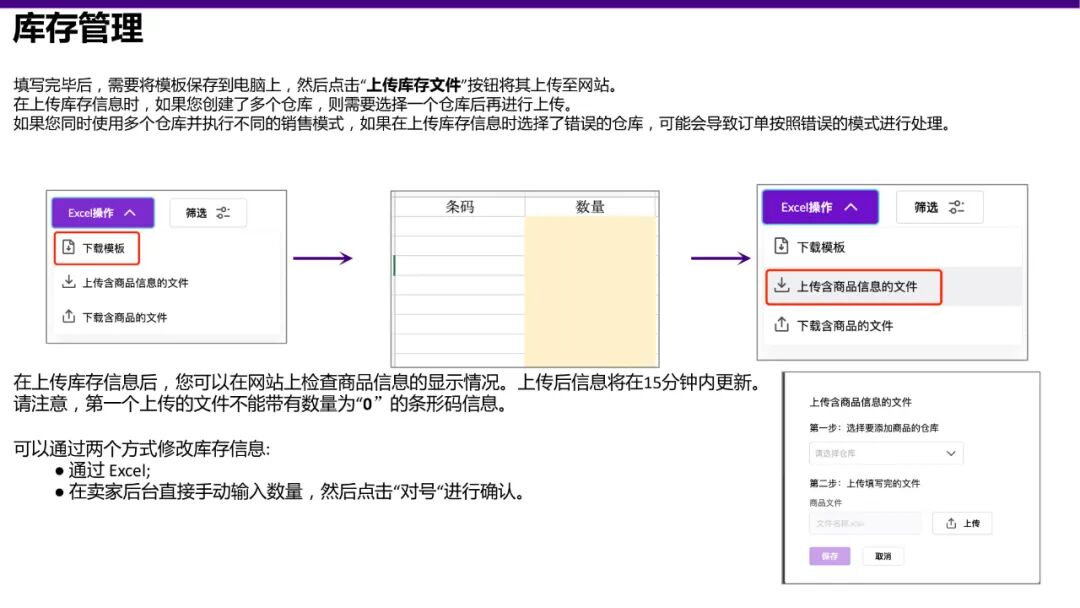1080x608 pixels.
Task: Click the filter sliders icon next to left 筛选
Action: (x=224, y=213)
